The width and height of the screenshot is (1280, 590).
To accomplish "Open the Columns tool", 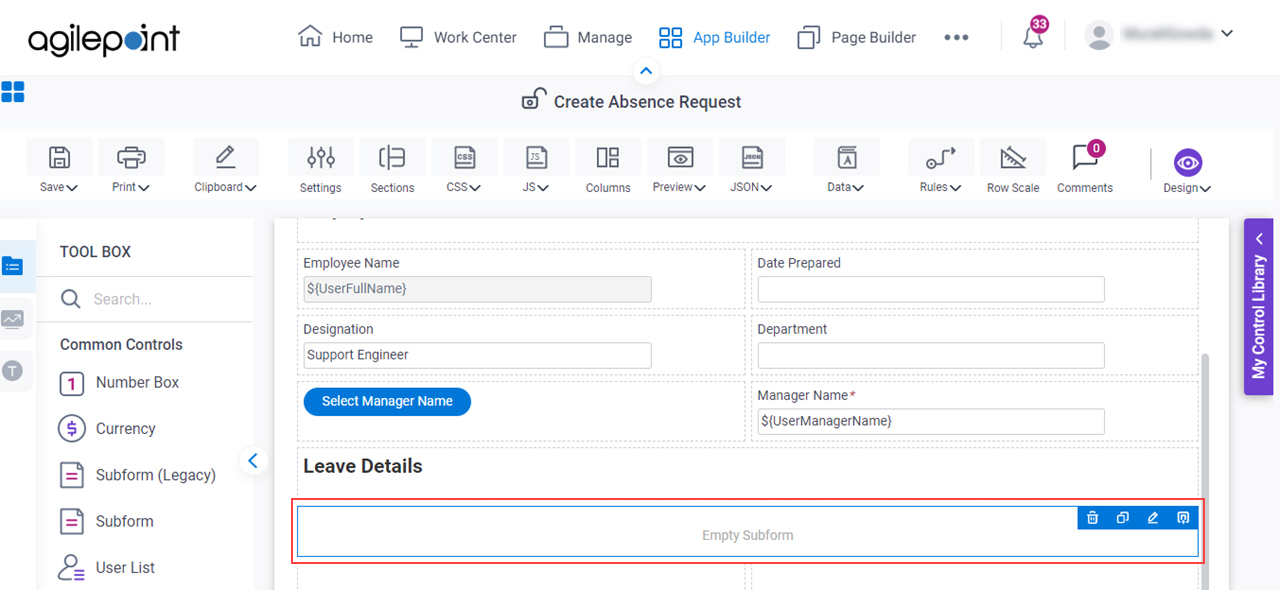I will click(608, 166).
